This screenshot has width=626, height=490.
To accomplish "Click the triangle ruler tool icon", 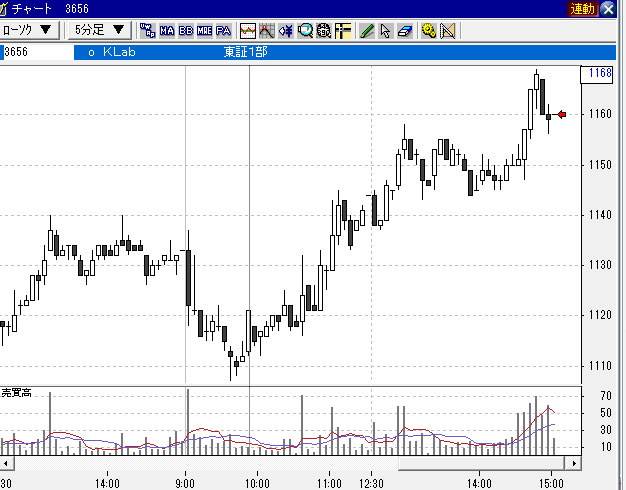I will point(448,31).
